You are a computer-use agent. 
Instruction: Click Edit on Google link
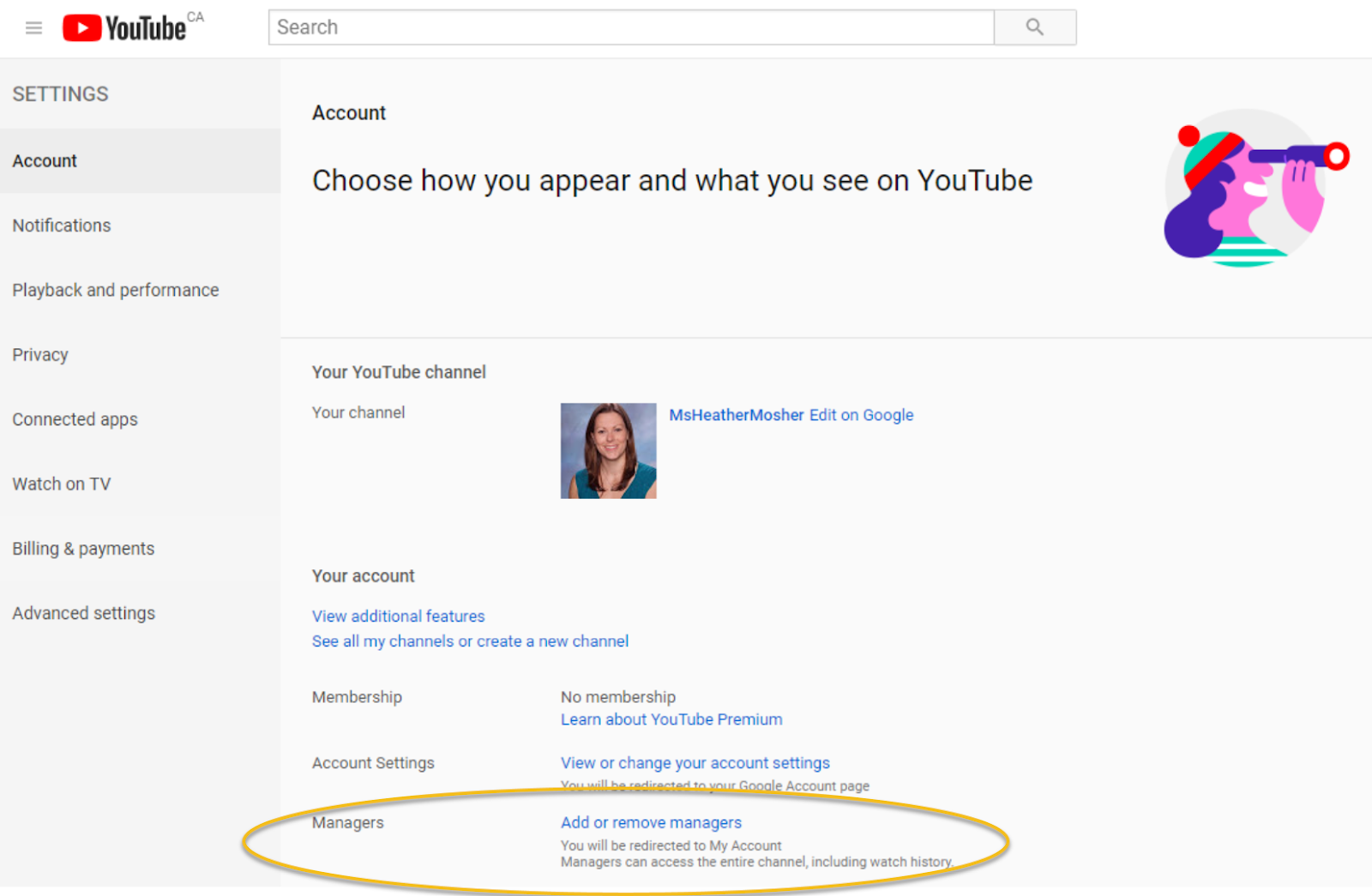862,415
